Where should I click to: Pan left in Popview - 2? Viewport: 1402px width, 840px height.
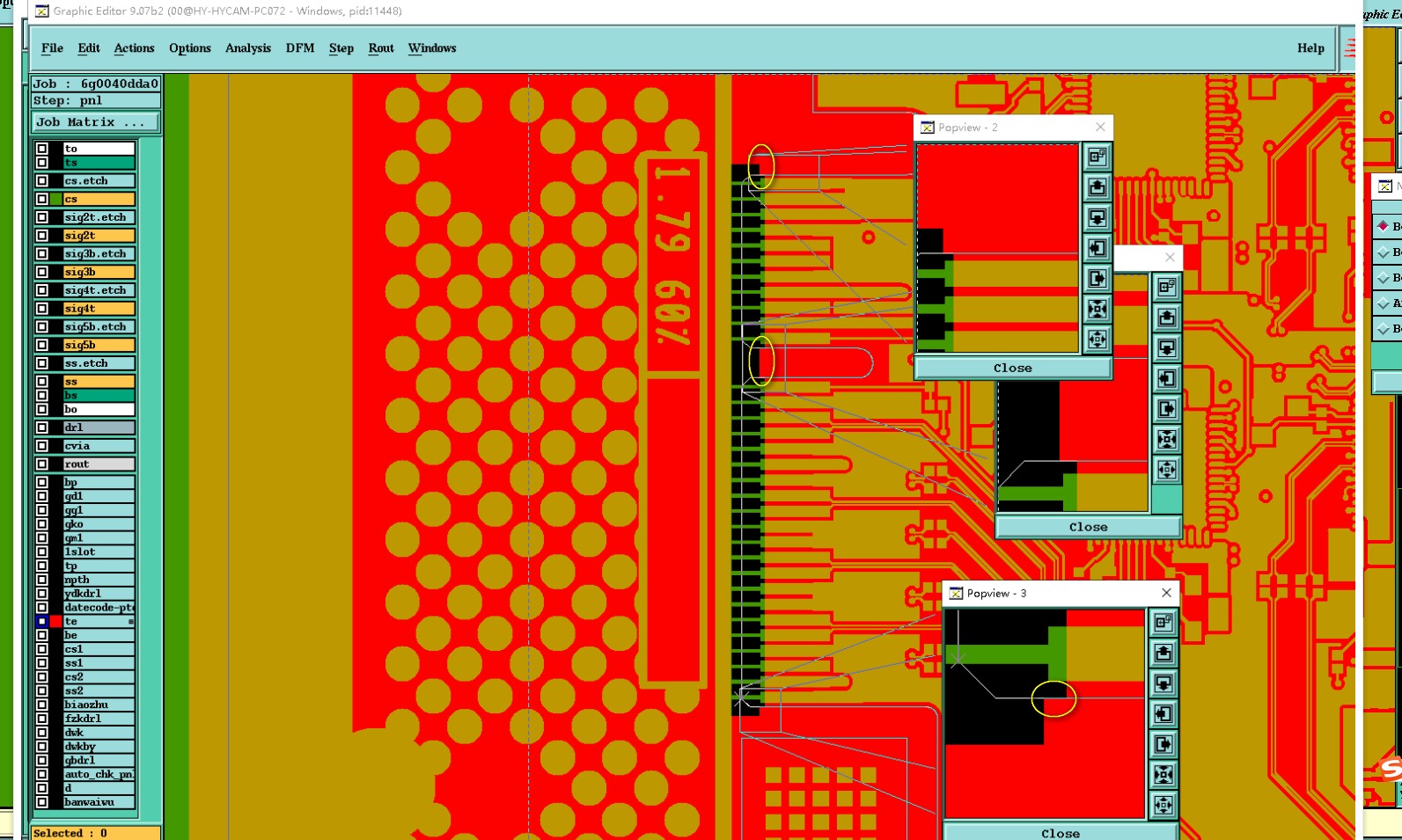point(1097,248)
